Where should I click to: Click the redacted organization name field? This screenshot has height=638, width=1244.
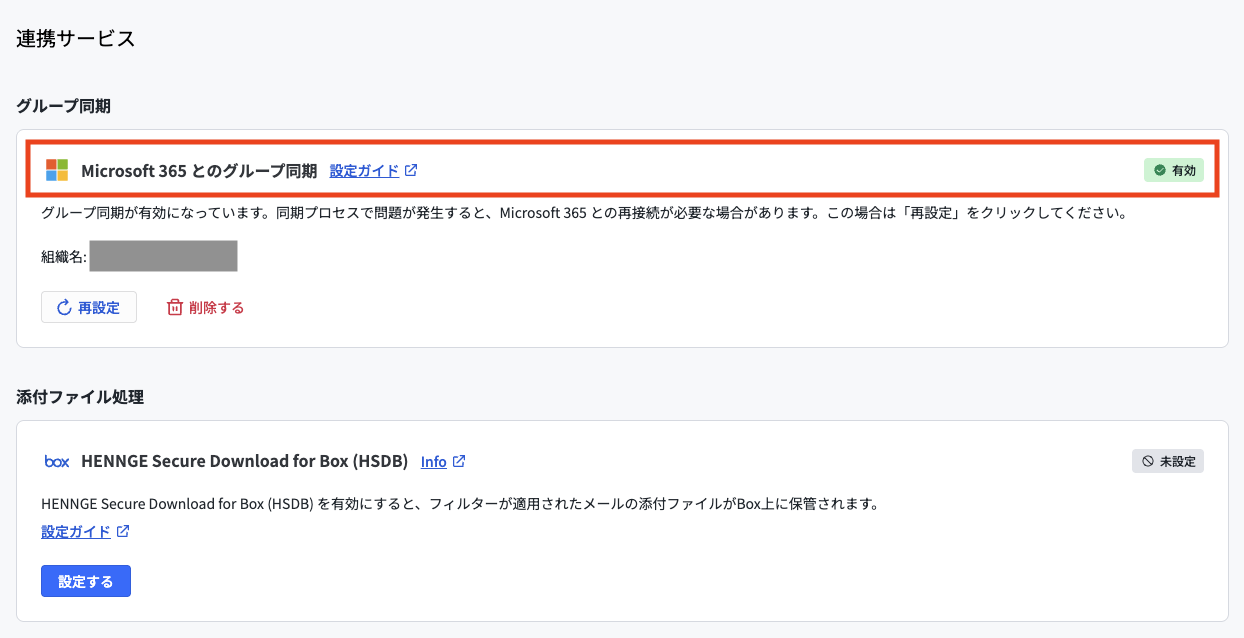[x=164, y=256]
